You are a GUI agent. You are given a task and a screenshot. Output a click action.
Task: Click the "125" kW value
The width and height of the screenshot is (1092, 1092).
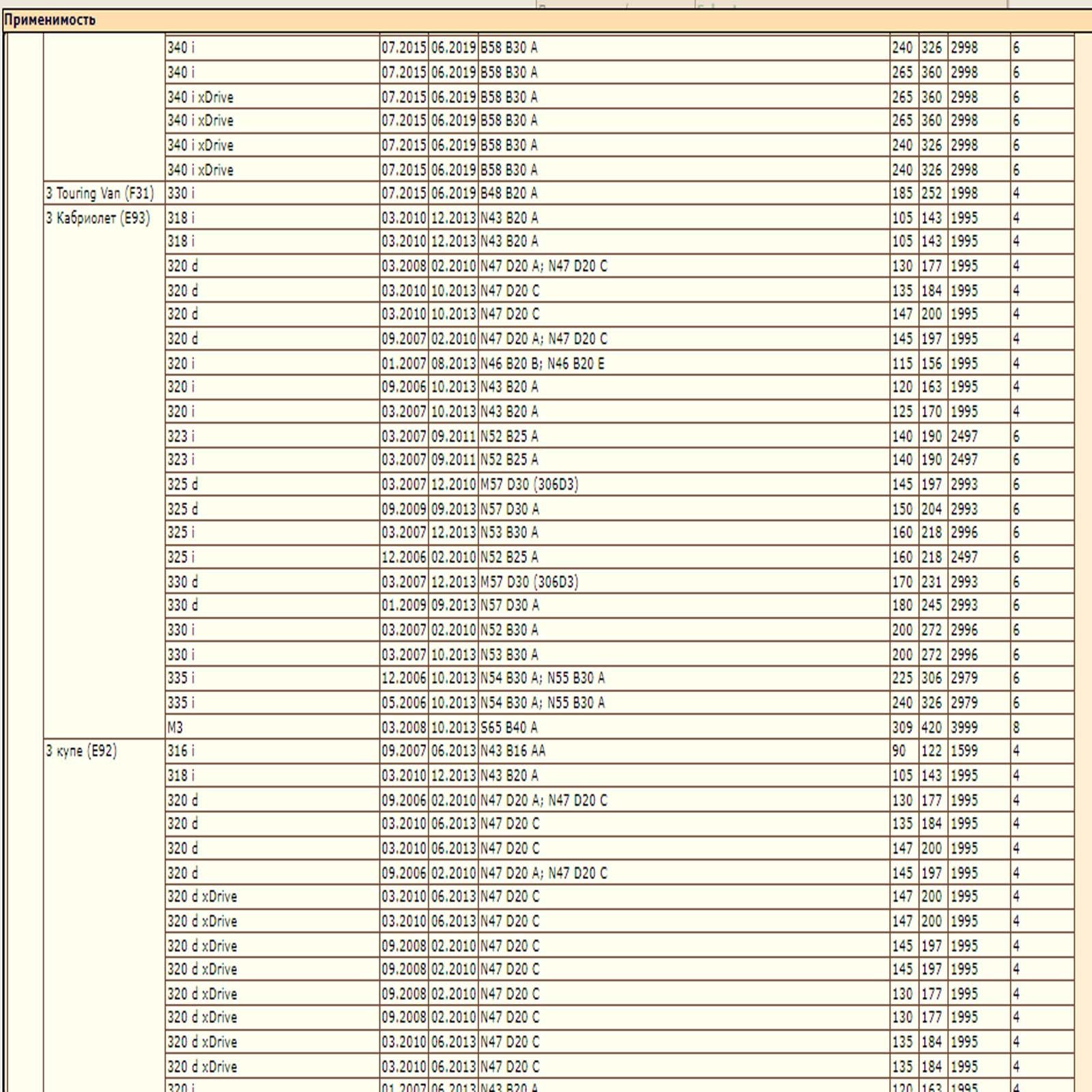pyautogui.click(x=902, y=412)
